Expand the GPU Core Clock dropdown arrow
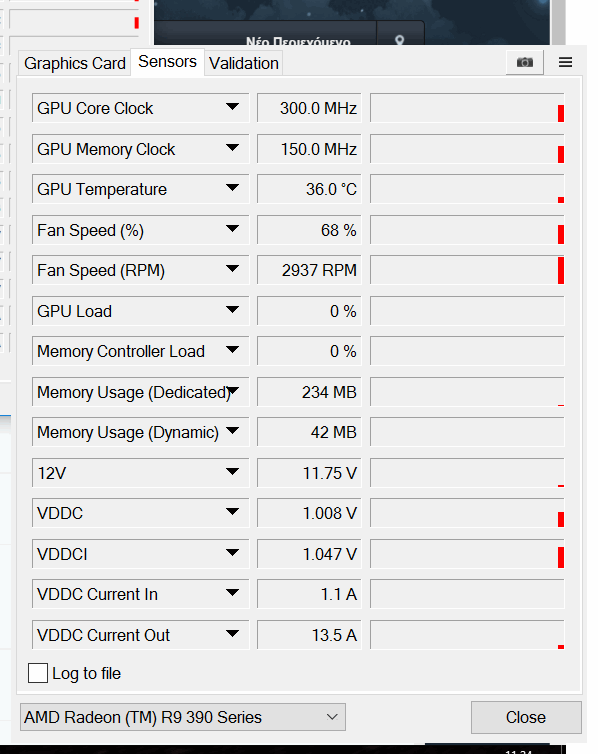Image resolution: width=598 pixels, height=754 pixels. click(233, 107)
